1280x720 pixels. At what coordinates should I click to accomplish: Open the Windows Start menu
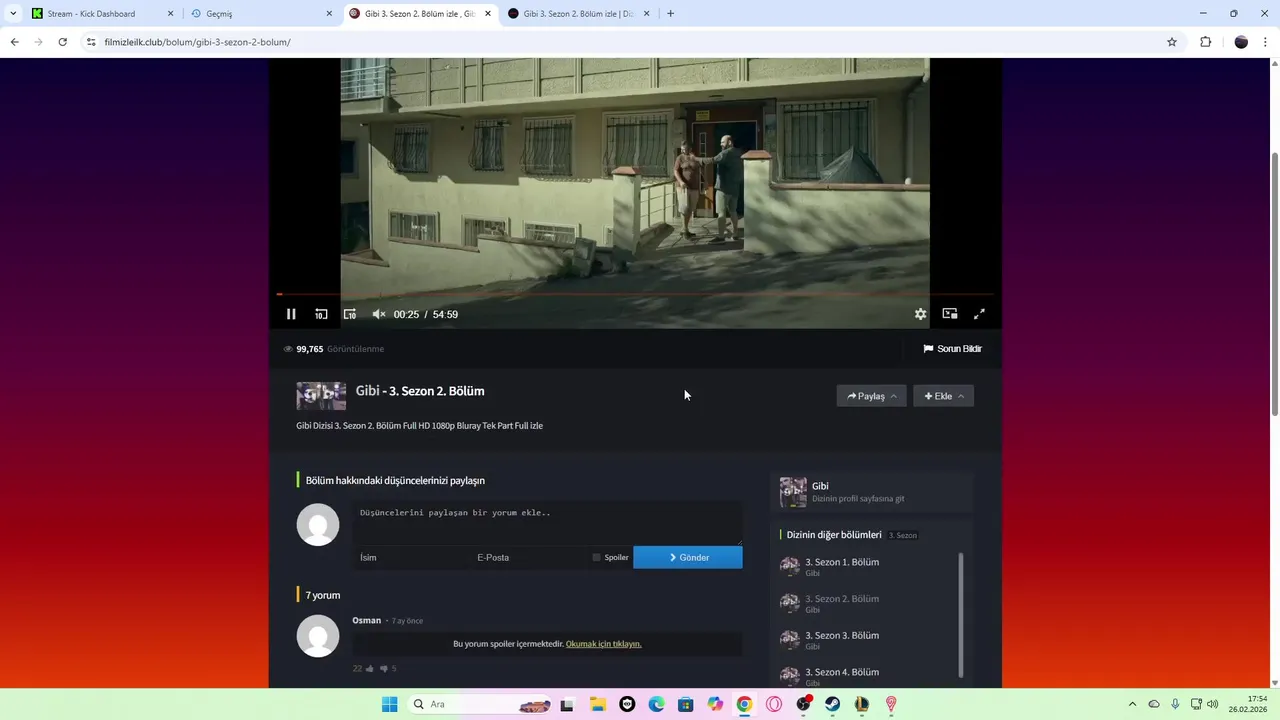(x=389, y=704)
